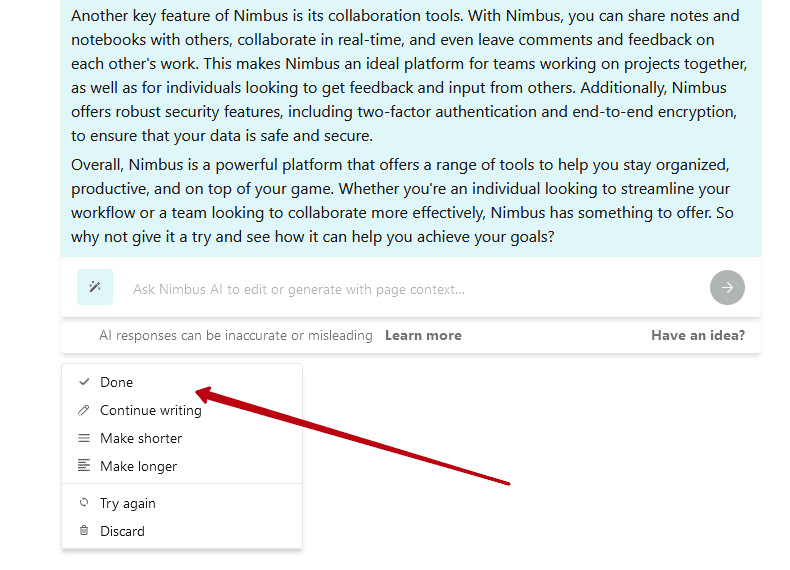Select Continue writing option
This screenshot has height=570, width=790.
click(182, 410)
